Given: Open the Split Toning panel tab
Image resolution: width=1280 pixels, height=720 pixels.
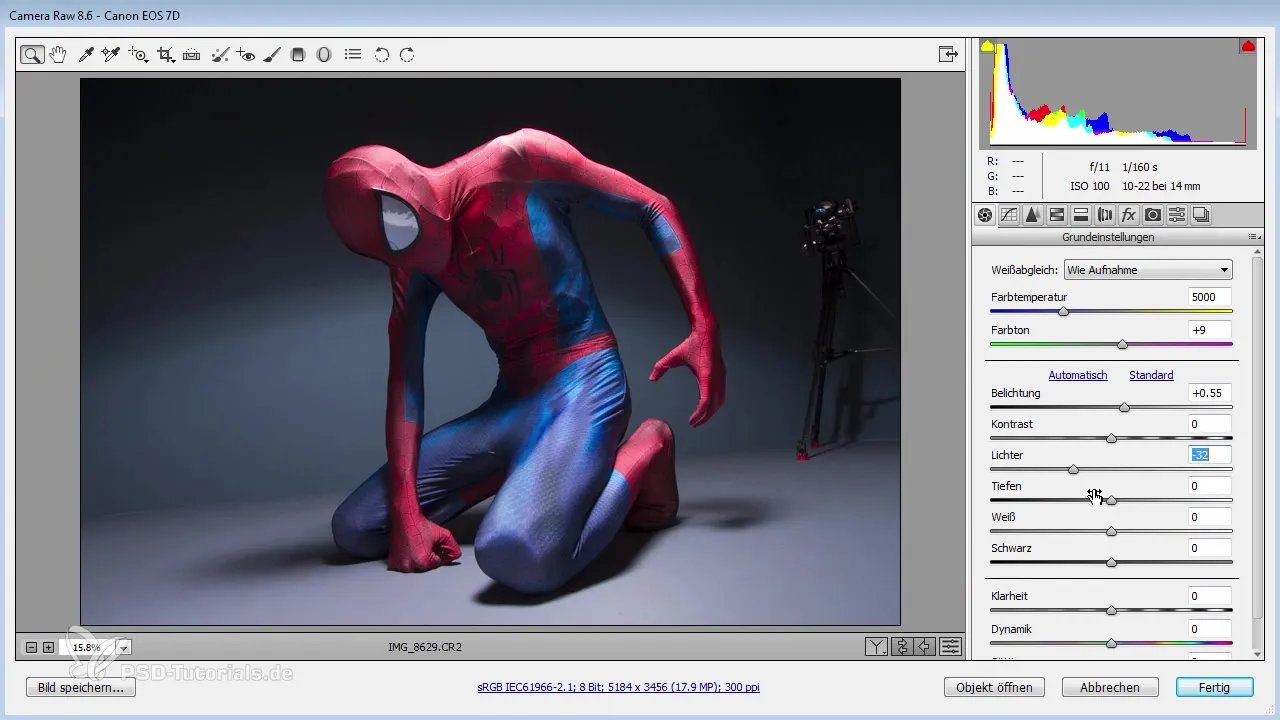Looking at the screenshot, I should click(x=1081, y=214).
